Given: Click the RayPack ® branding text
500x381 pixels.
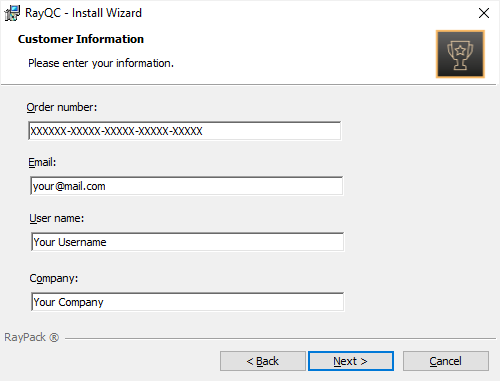Looking at the screenshot, I should point(32,337).
